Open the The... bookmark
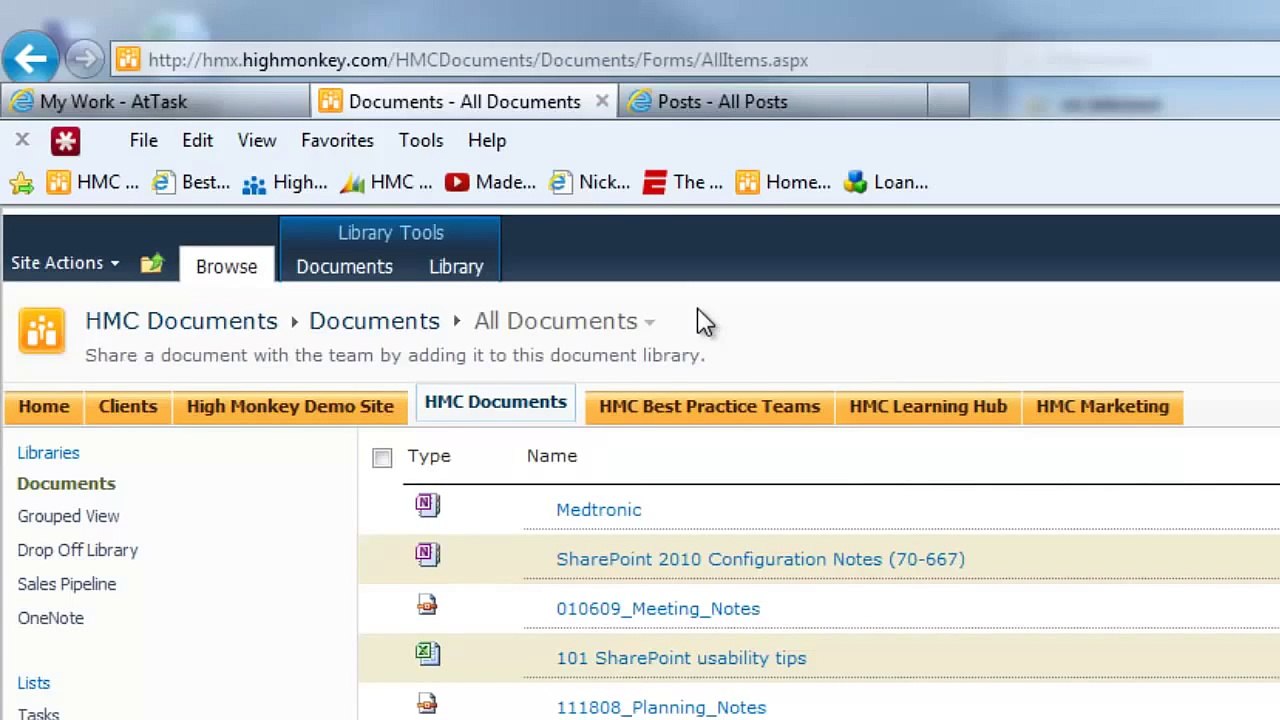The width and height of the screenshot is (1280, 720). coord(683,183)
